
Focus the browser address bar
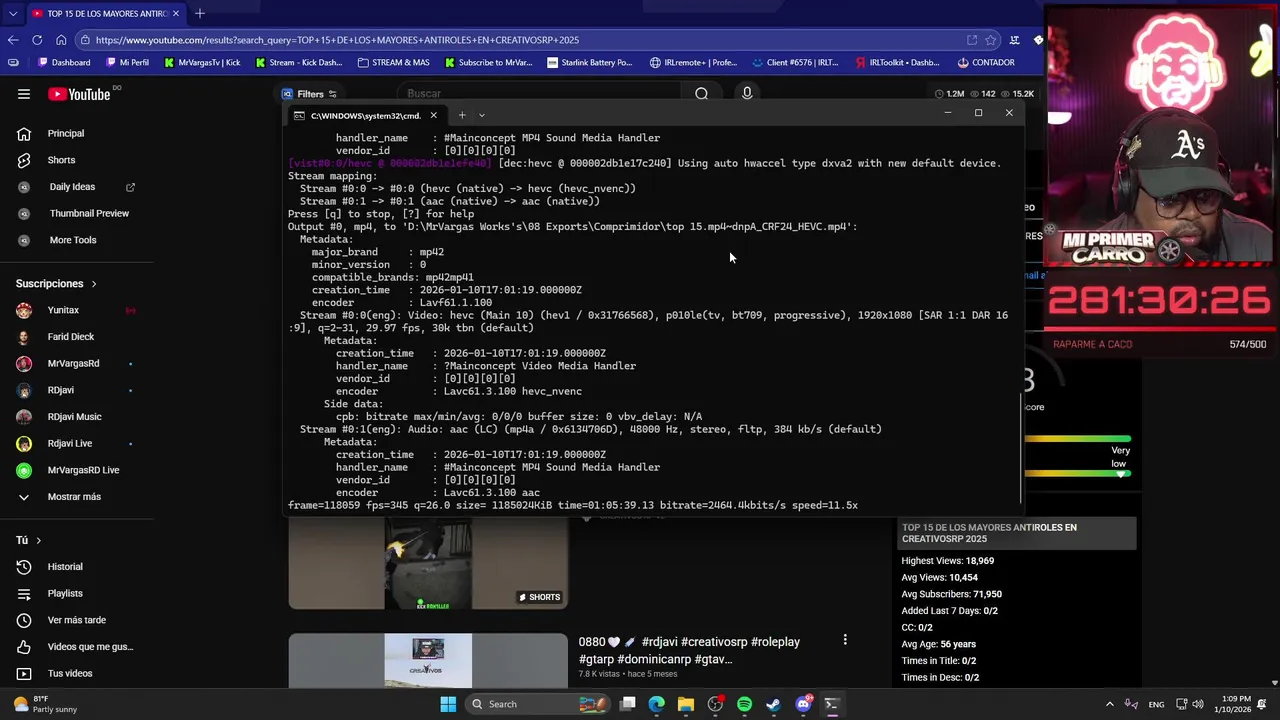click(520, 40)
